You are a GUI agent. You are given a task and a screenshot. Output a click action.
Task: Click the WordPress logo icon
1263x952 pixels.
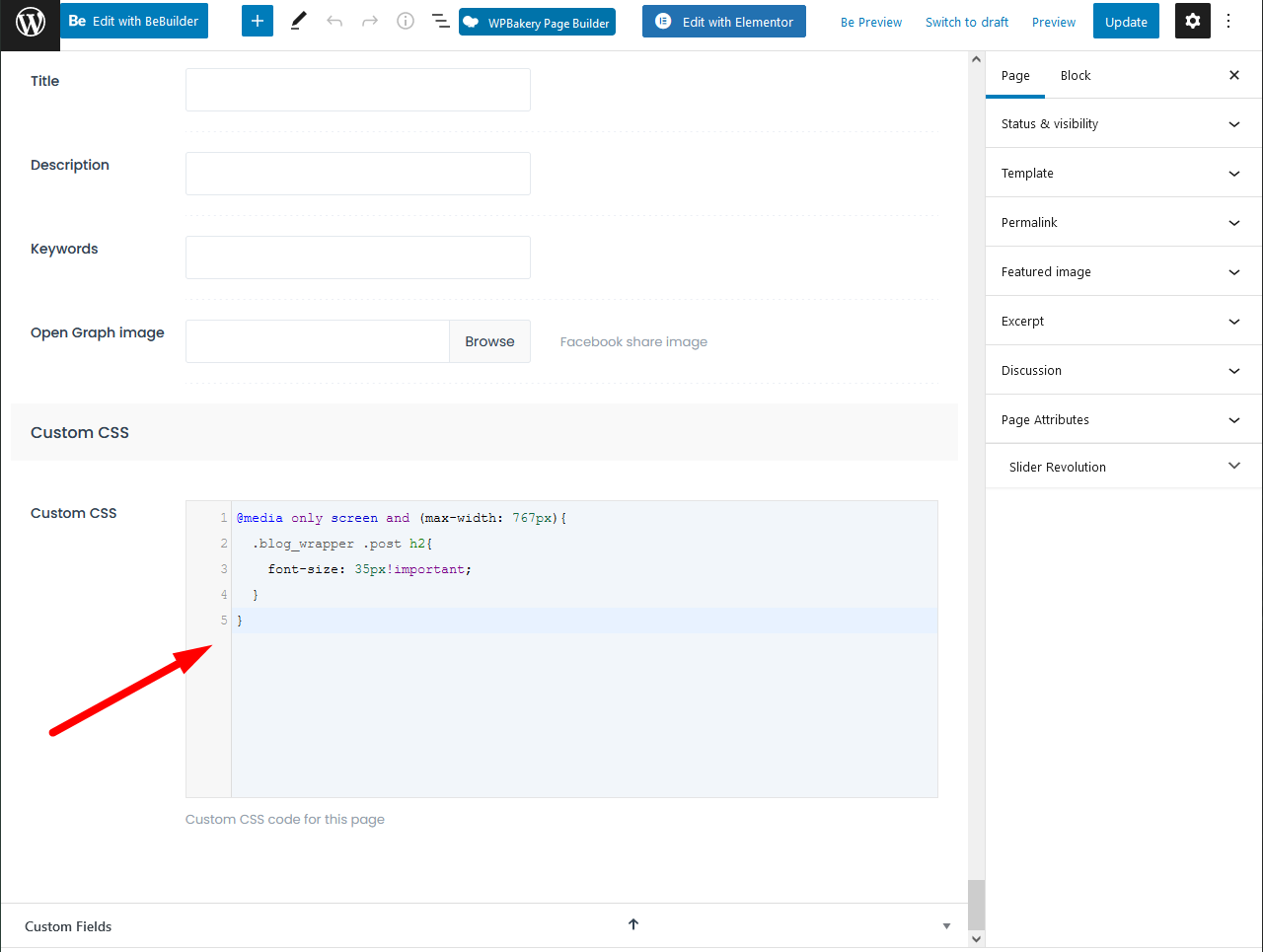pos(31,22)
